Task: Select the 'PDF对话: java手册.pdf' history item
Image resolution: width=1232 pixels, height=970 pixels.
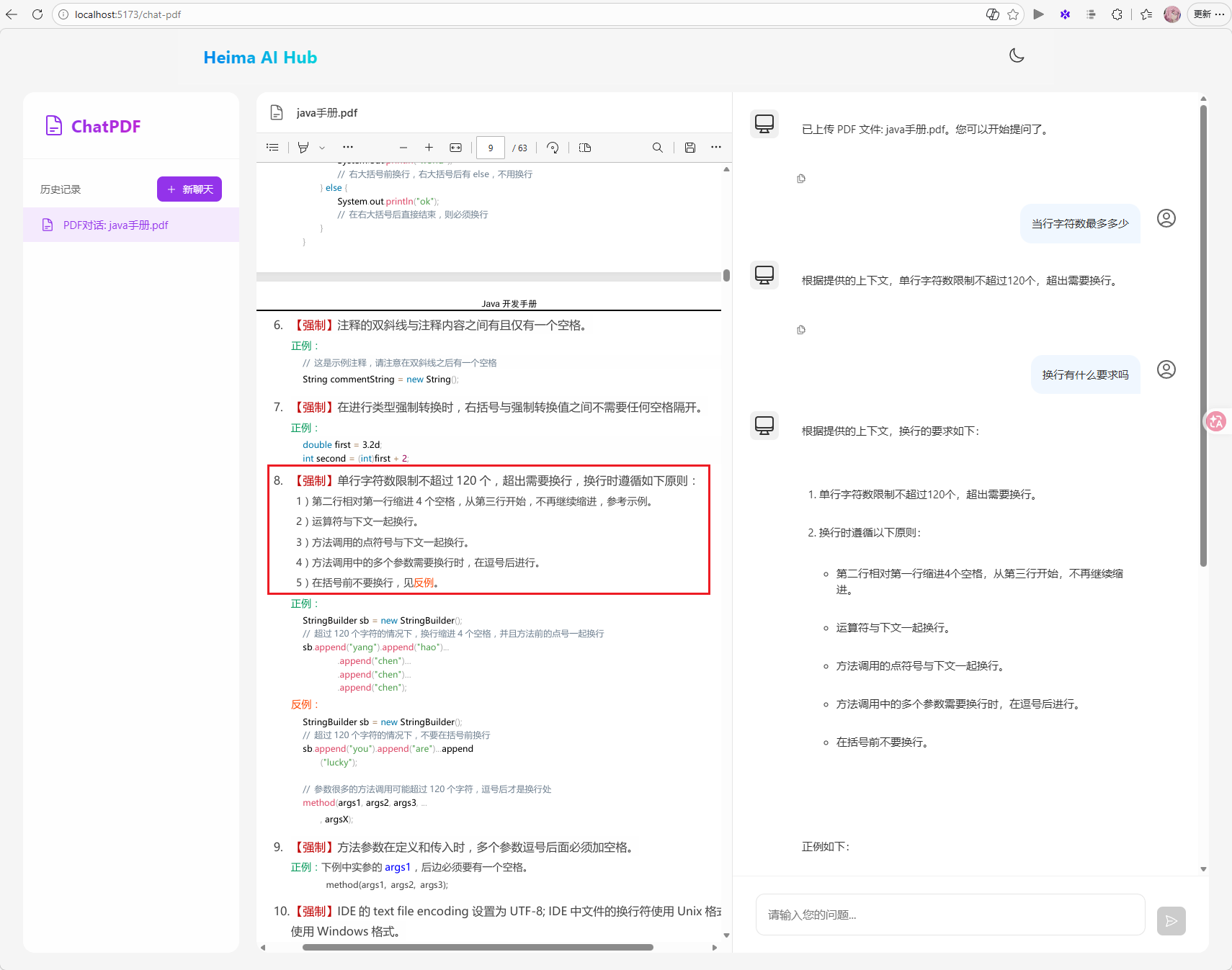Action: [115, 225]
